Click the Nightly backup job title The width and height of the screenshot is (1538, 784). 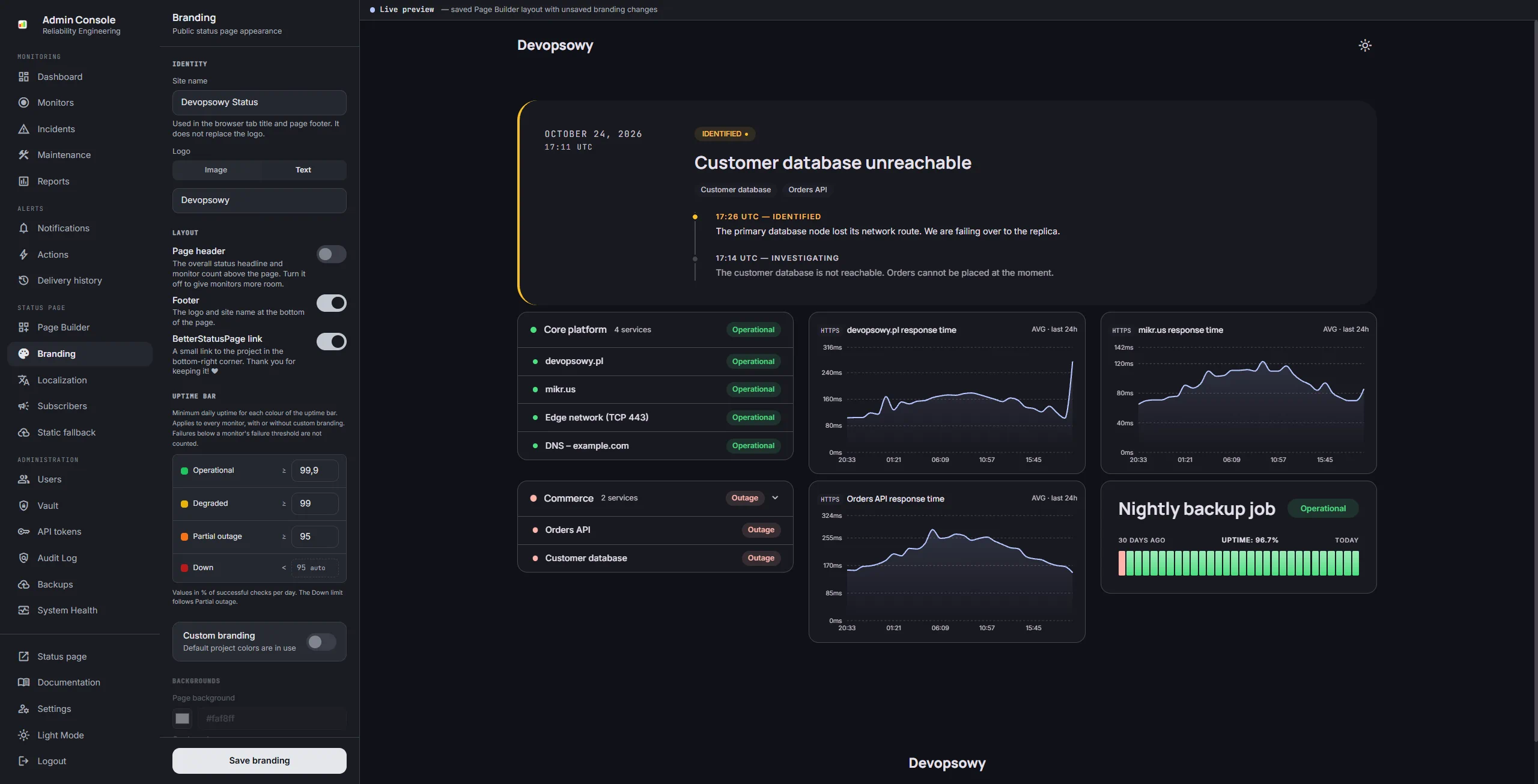[x=1196, y=509]
